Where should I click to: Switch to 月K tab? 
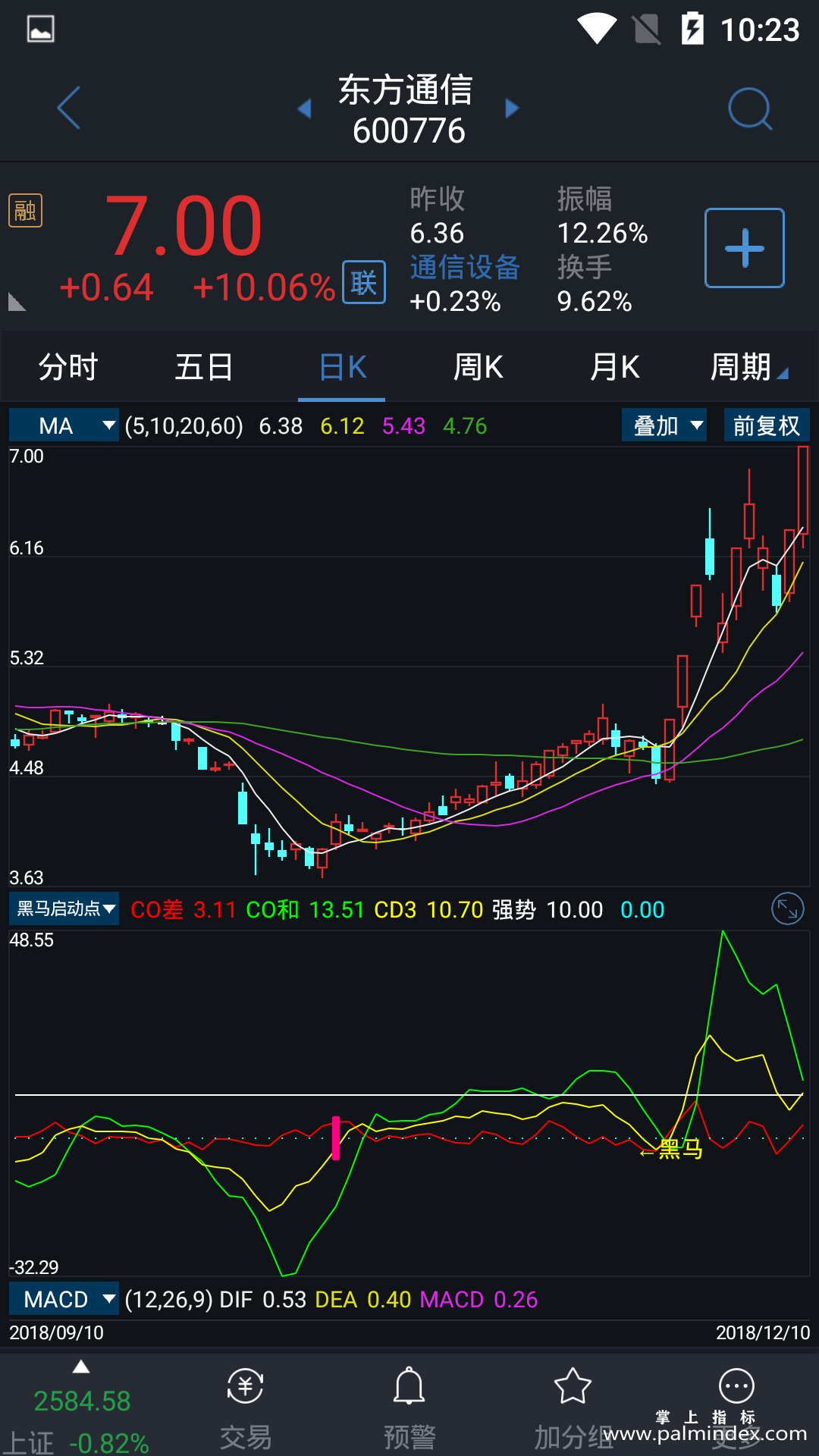pos(614,367)
